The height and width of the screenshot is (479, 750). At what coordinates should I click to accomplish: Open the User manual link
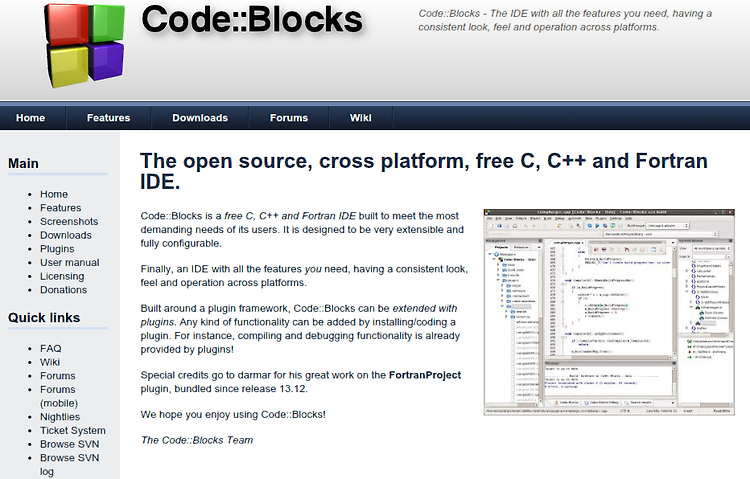pos(70,263)
